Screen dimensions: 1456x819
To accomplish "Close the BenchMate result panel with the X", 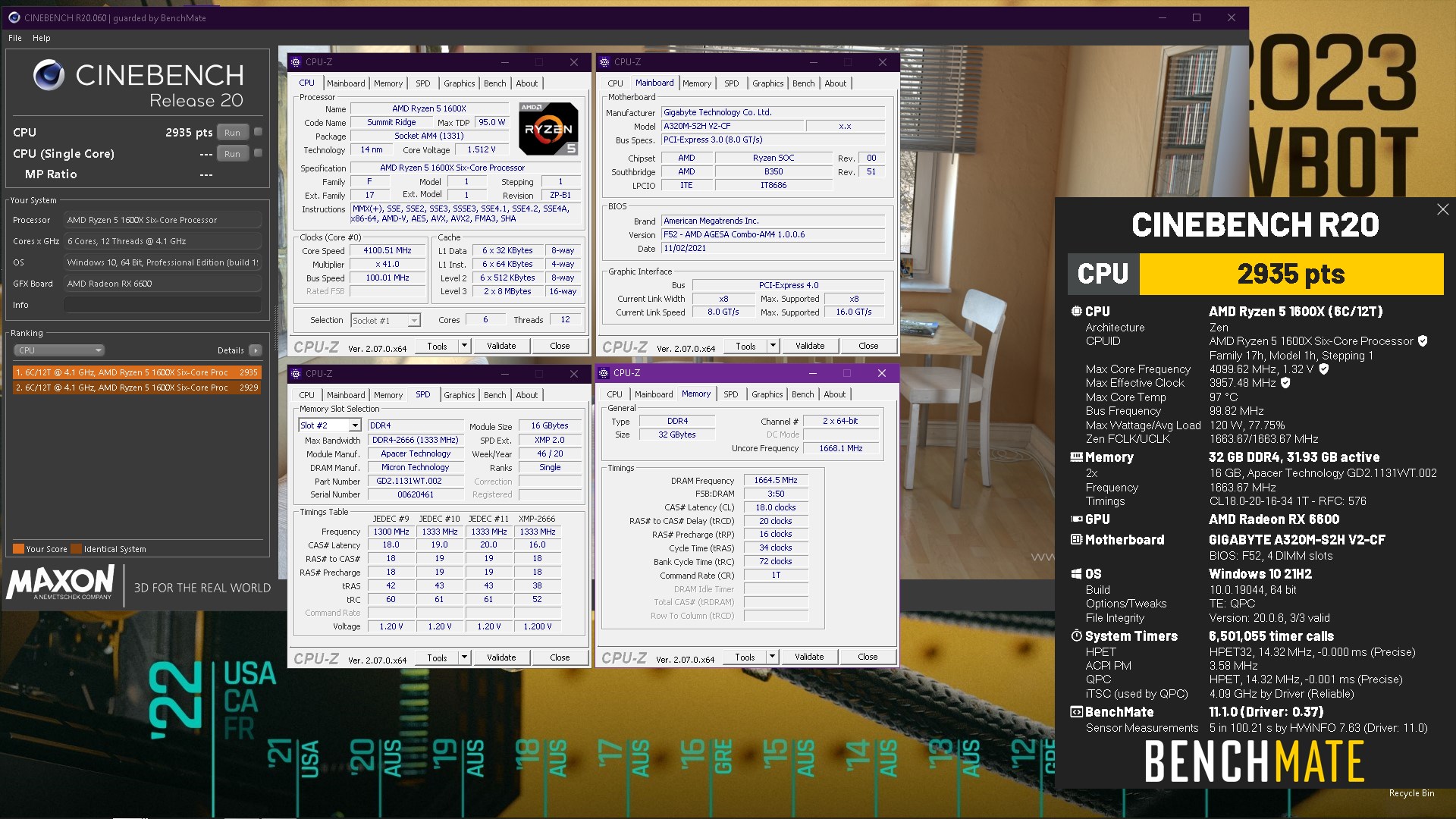I will 1442,209.
